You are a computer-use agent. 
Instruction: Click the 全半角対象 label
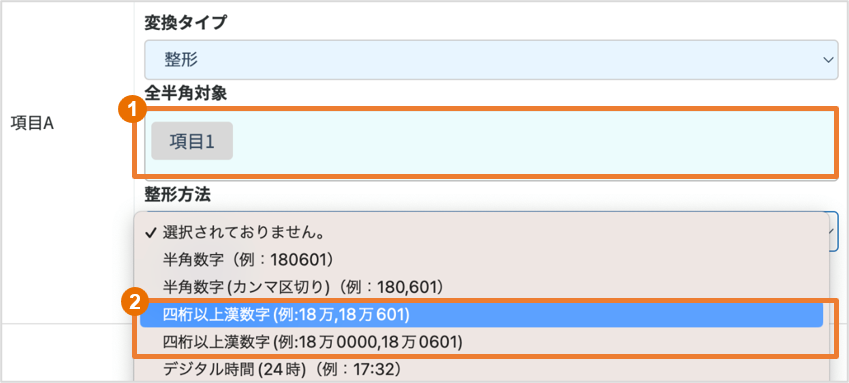[x=186, y=93]
